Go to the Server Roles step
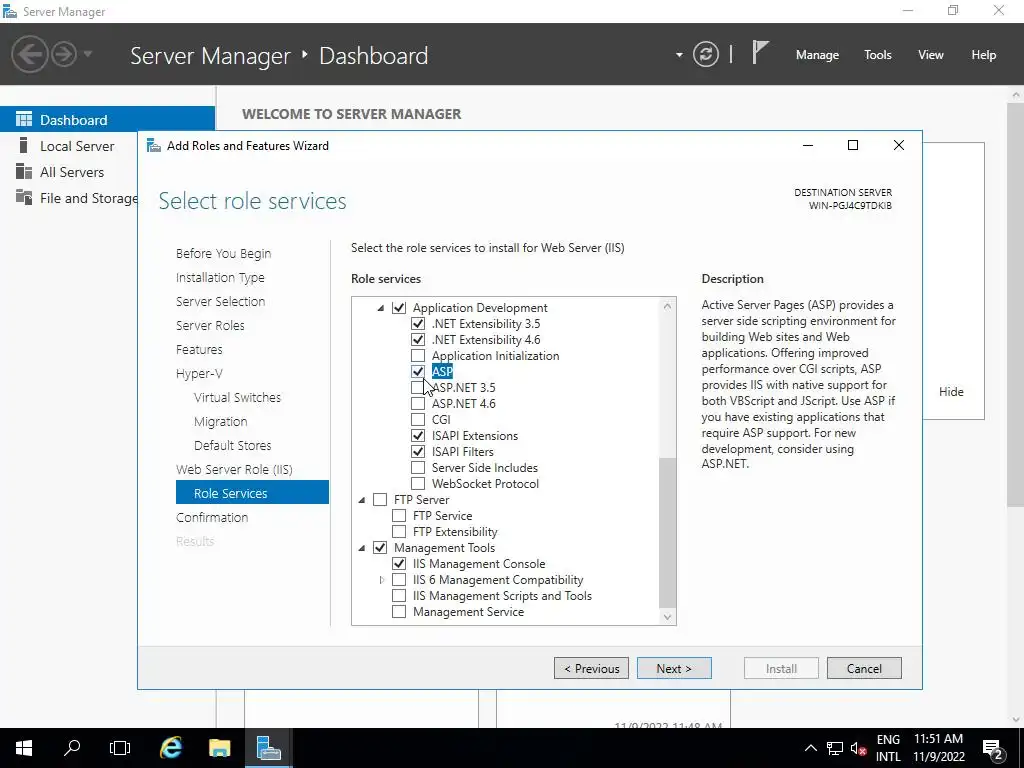 pyautogui.click(x=210, y=325)
